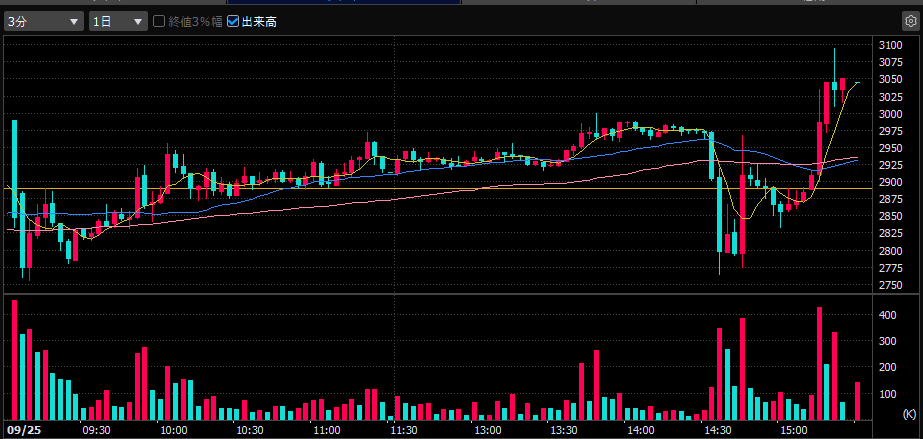Open the chart settings gear icon

tap(909, 20)
